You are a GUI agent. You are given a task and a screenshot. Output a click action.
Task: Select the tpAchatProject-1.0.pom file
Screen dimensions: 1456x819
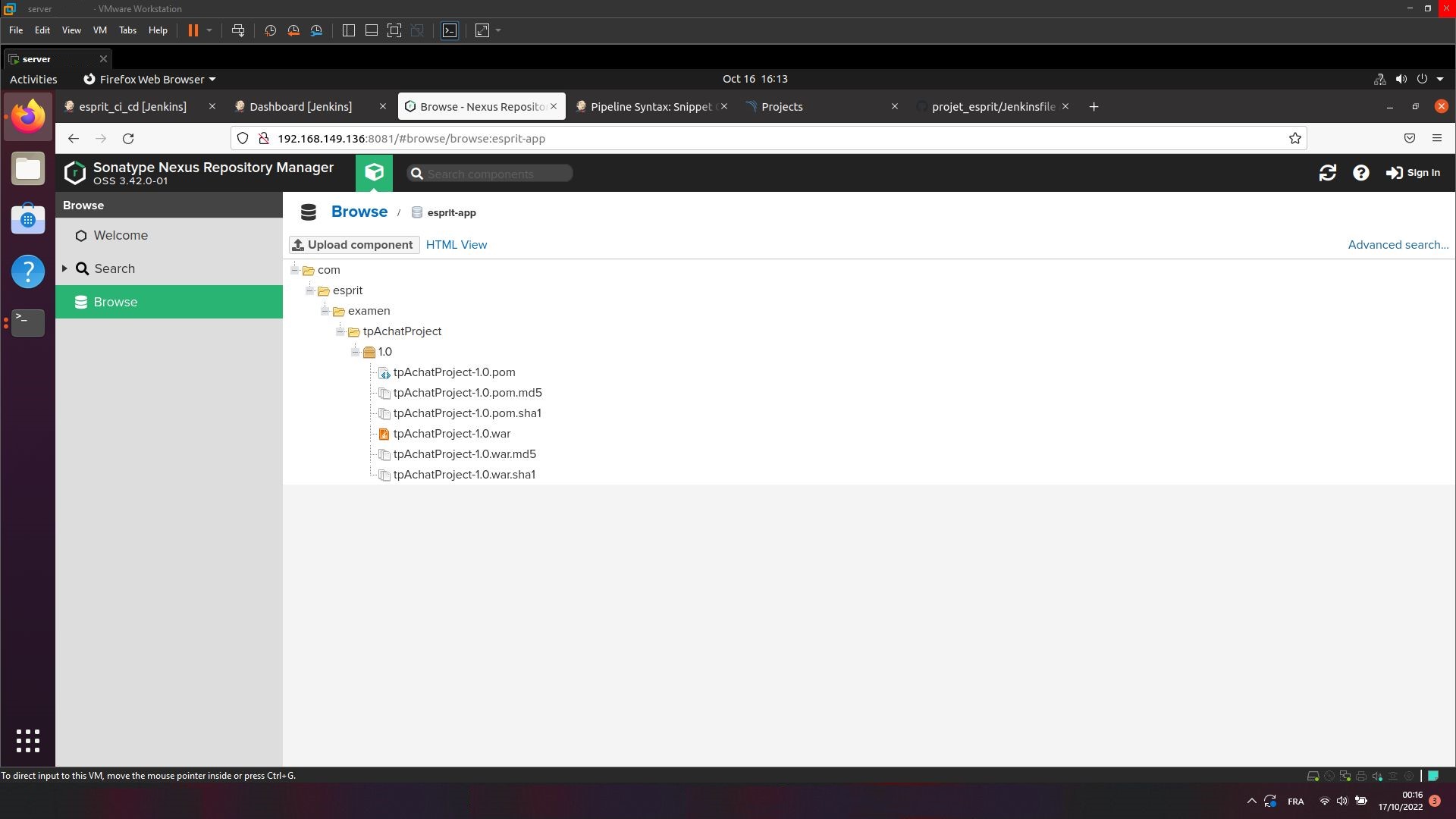click(454, 372)
